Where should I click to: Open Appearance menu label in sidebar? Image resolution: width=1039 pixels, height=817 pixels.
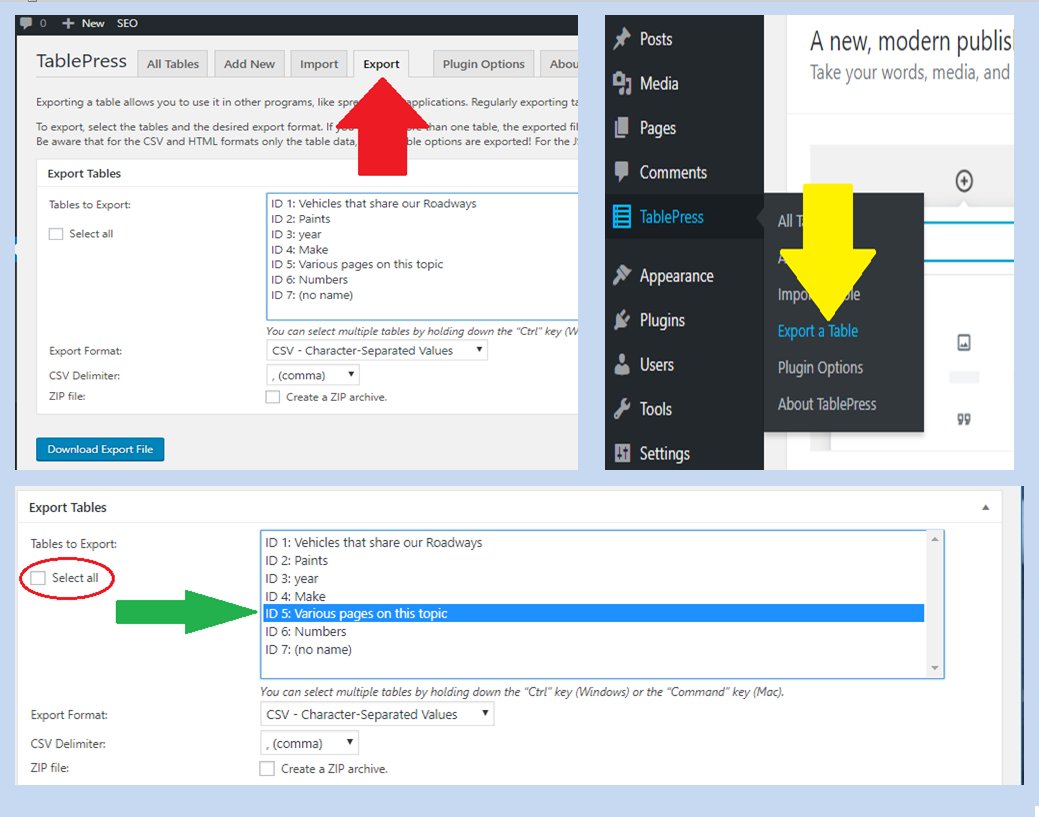pos(677,276)
